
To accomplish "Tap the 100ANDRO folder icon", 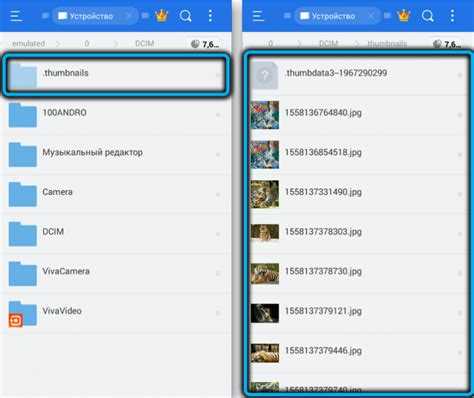I will 23,115.
